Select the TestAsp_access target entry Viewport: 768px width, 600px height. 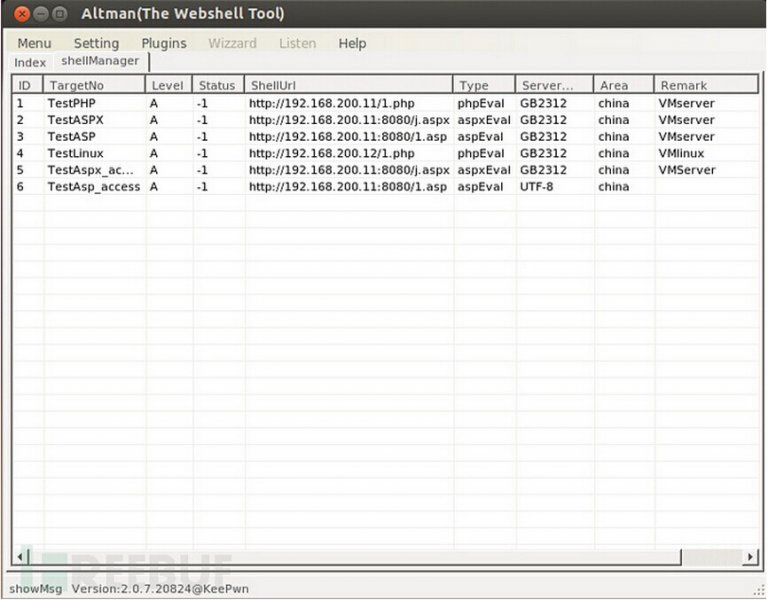[94, 187]
